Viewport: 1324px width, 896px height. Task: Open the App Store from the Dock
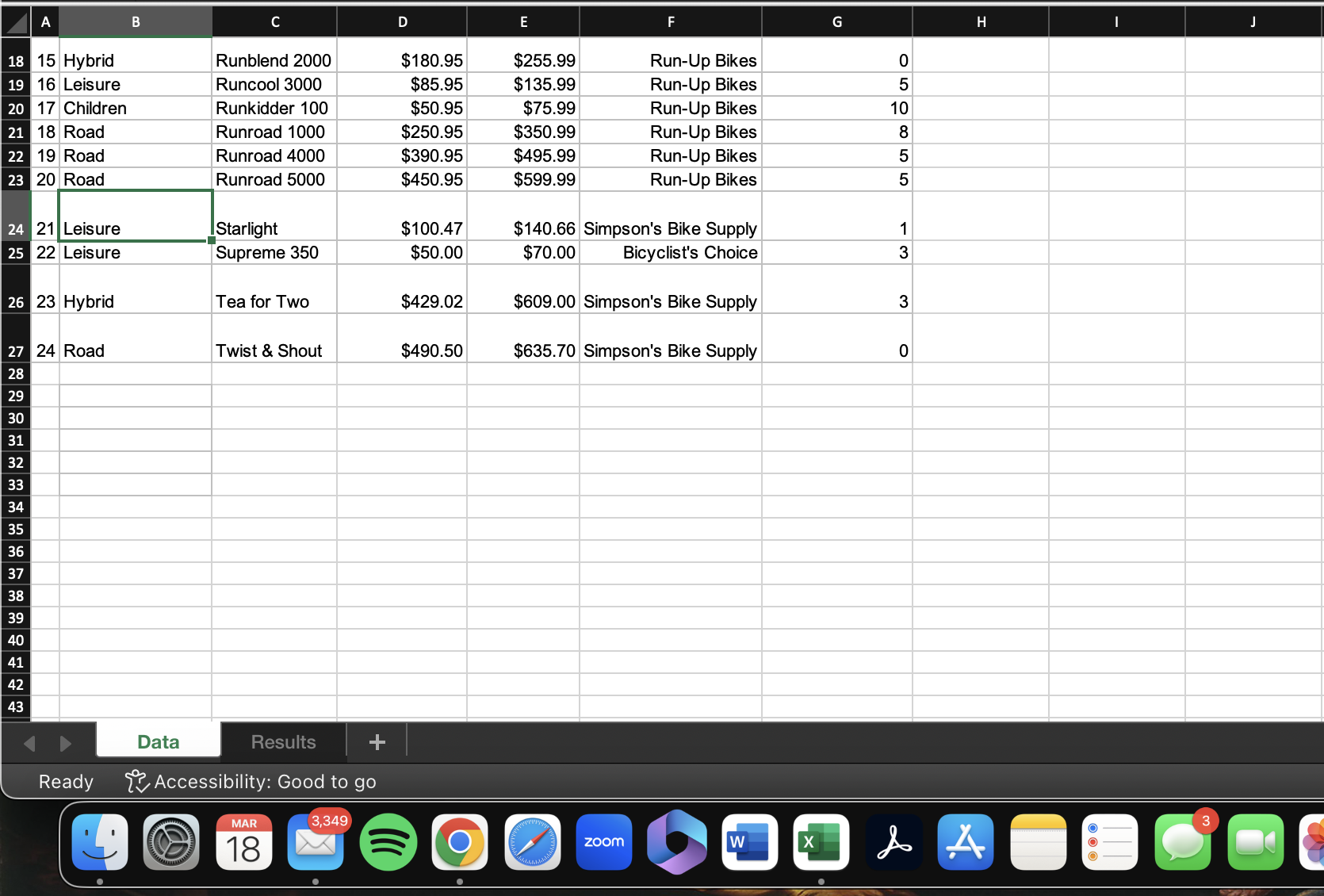[965, 842]
